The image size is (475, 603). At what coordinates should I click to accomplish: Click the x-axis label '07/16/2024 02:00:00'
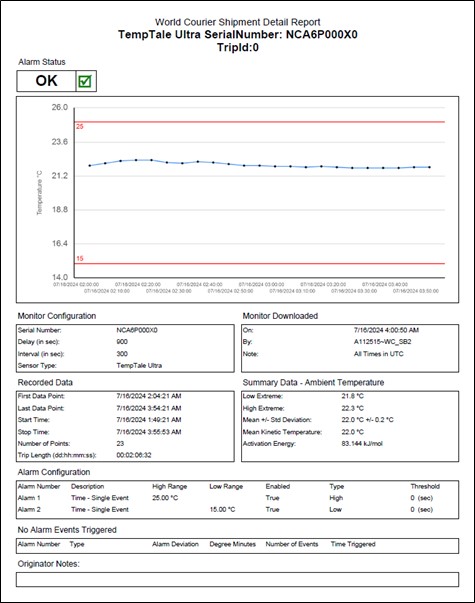pyautogui.click(x=76, y=285)
